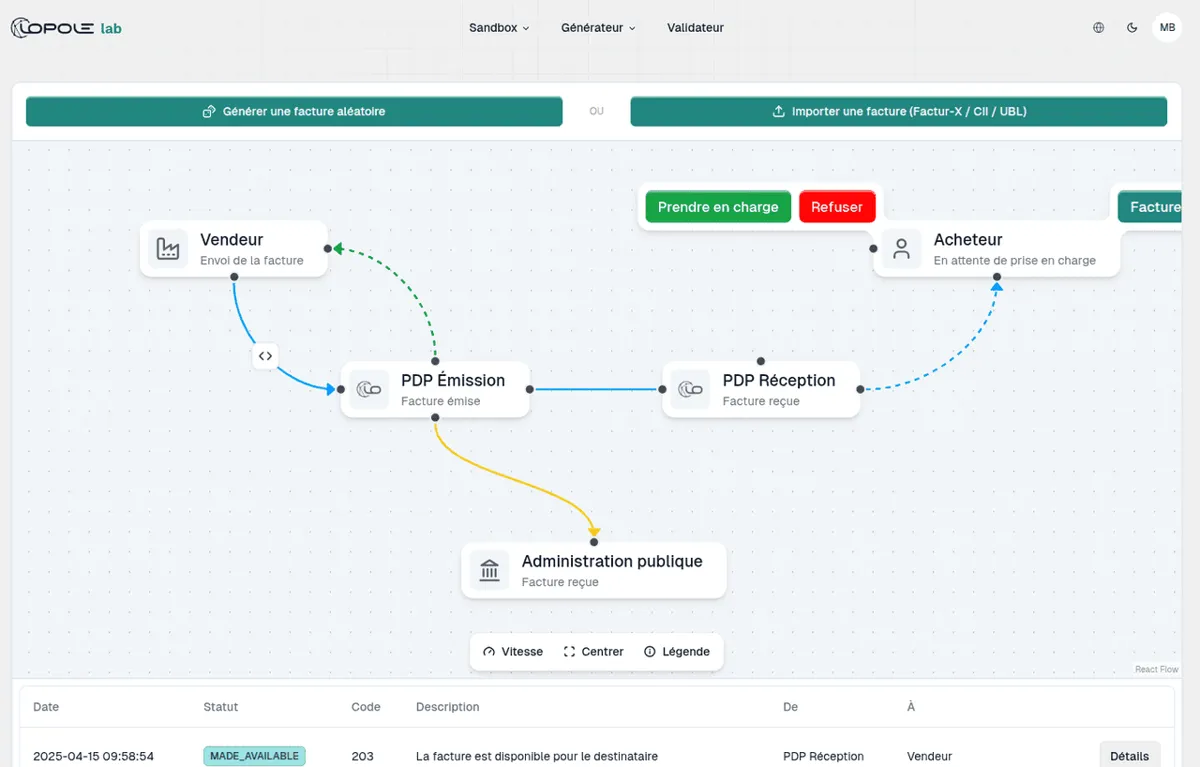Screen dimensions: 1200x767
Task: Show the Légende panel
Action: (x=677, y=651)
